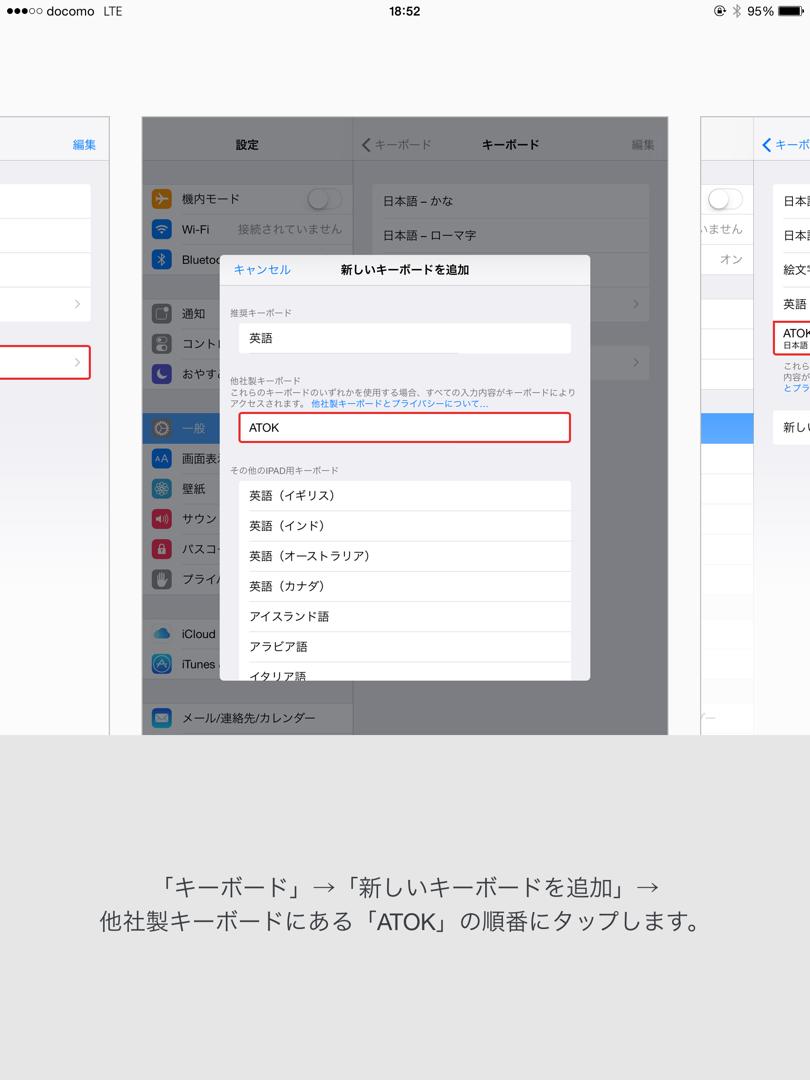Tap the Airplane Mode icon in settings
The height and width of the screenshot is (1080, 810).
click(161, 199)
